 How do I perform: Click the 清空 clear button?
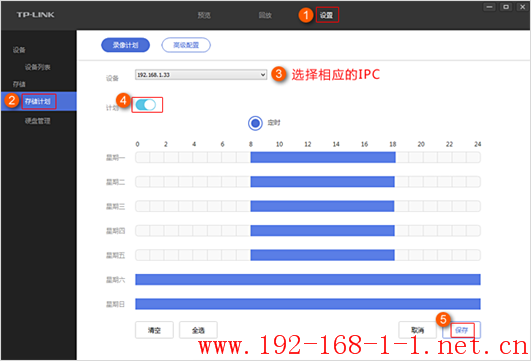(154, 330)
